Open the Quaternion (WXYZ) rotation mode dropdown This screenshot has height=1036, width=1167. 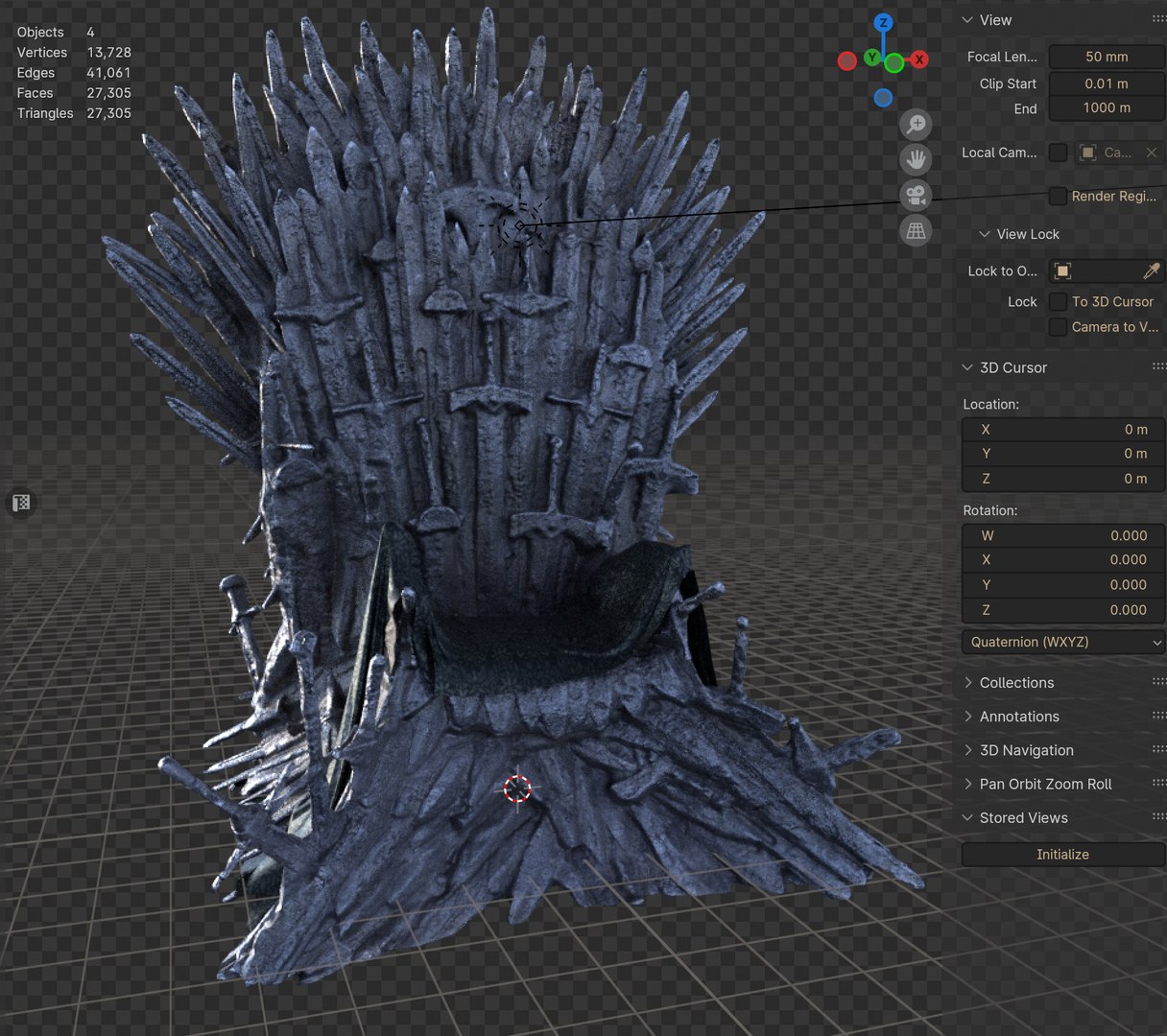pyautogui.click(x=1063, y=642)
